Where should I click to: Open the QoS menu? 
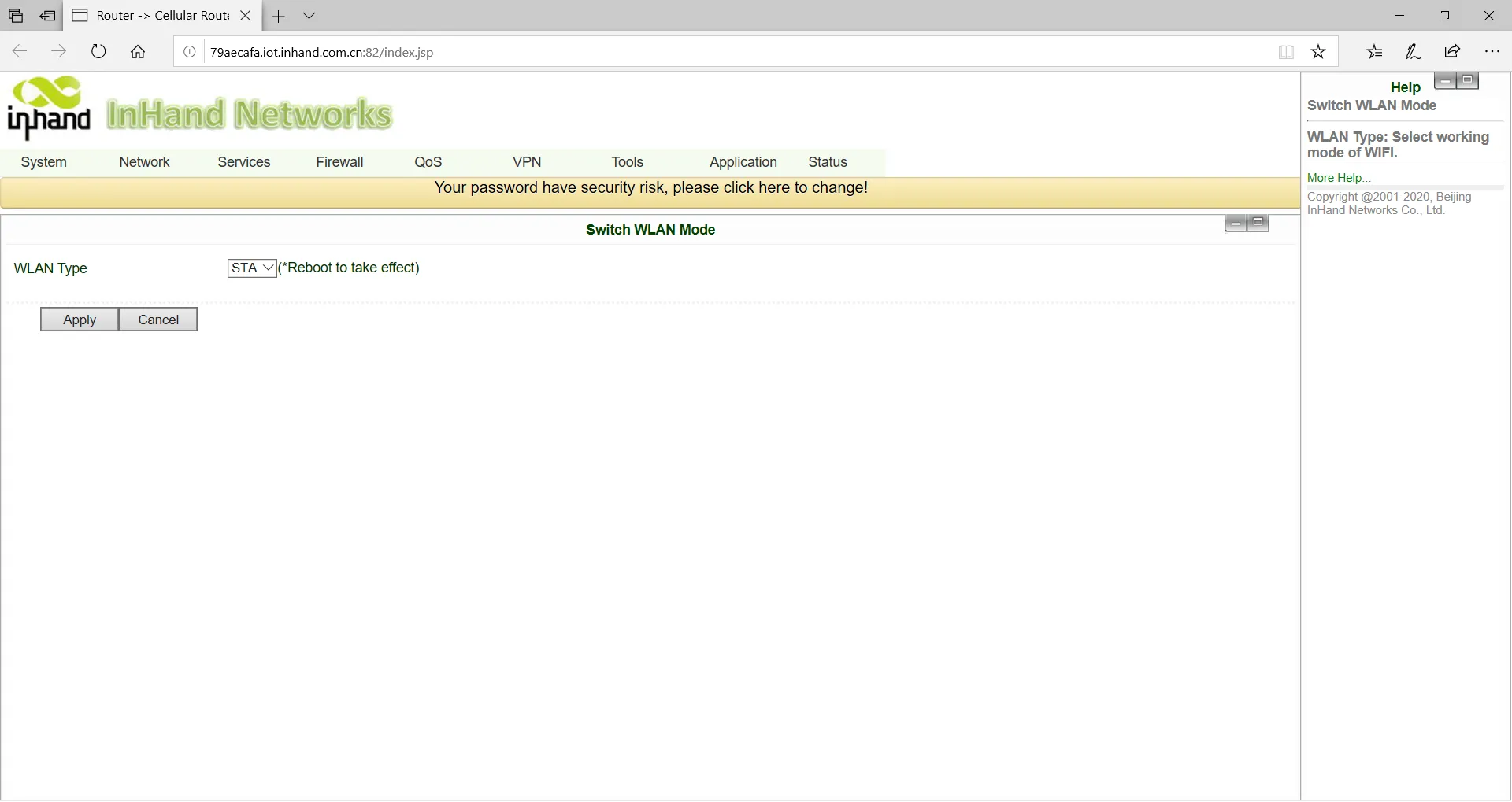(428, 162)
